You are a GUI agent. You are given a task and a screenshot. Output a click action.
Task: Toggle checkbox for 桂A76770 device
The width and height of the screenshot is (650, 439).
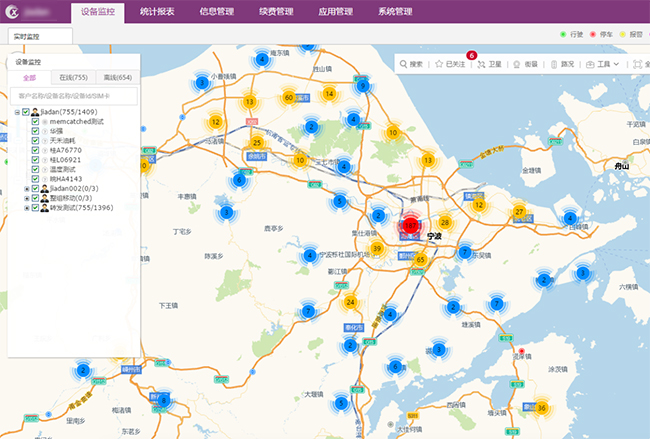click(36, 150)
